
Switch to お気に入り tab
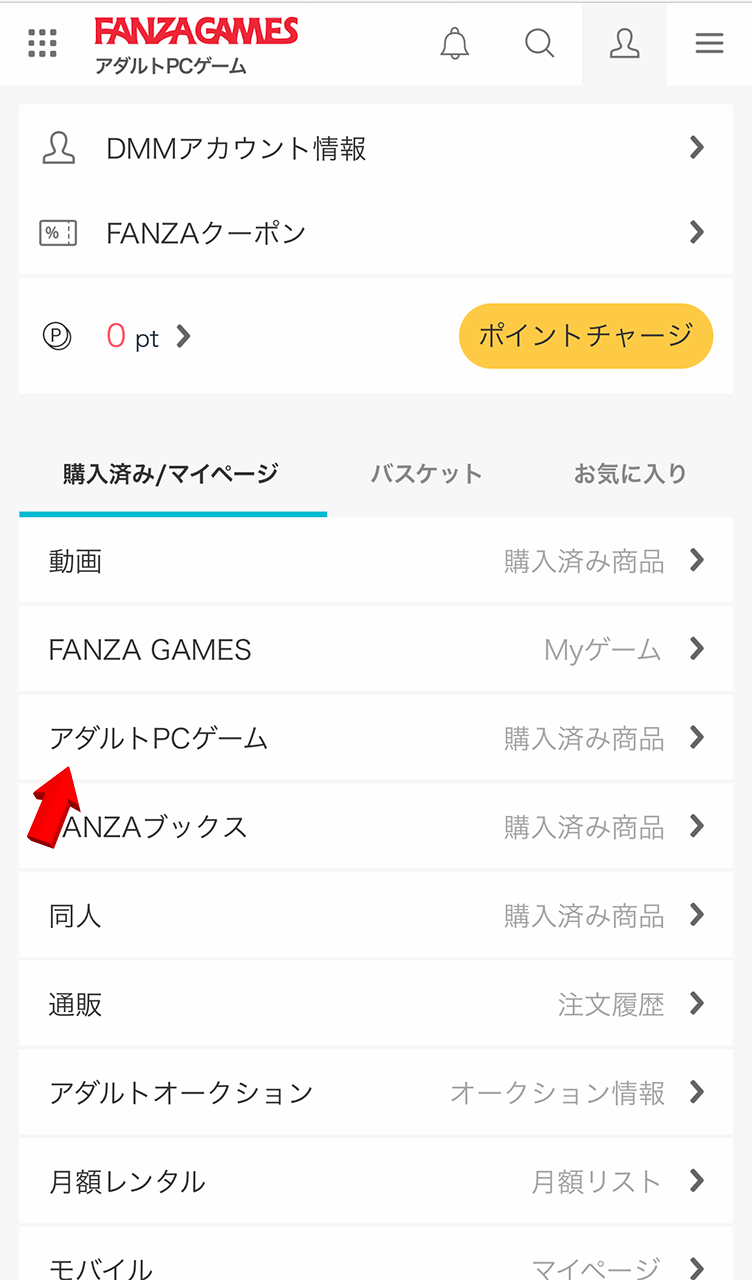630,474
